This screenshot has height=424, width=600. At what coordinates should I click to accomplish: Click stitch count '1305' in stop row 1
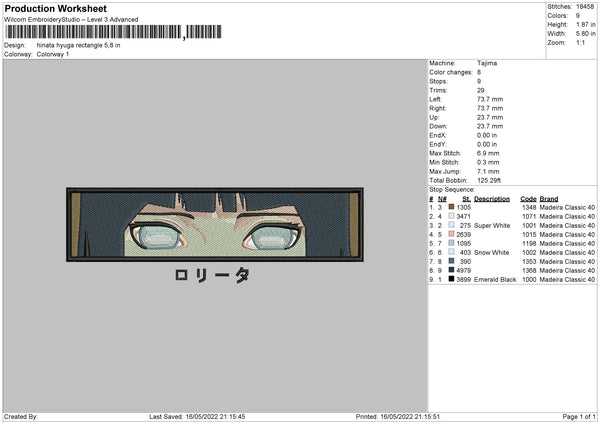(463, 207)
